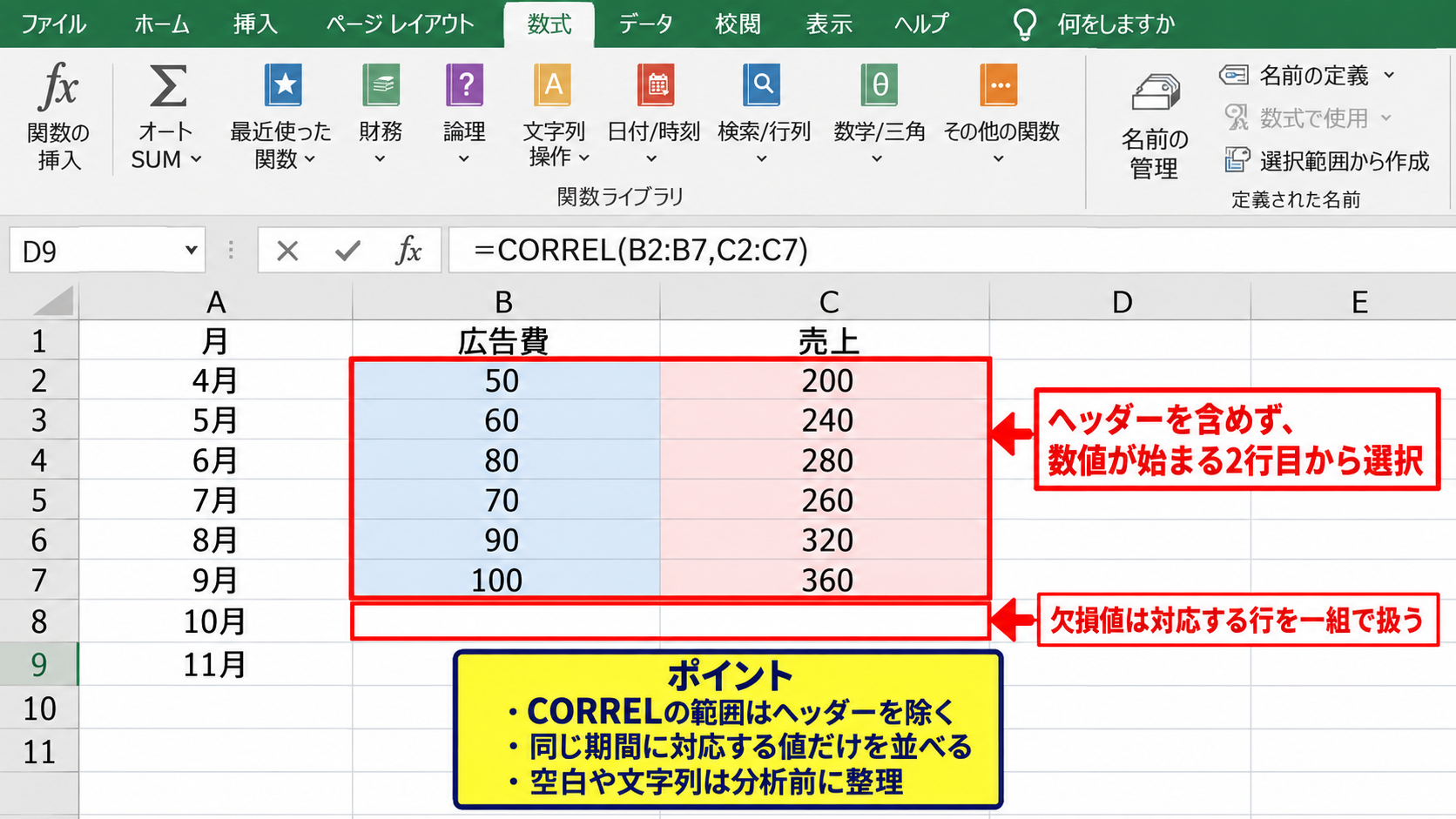Expand 名前の定義 dropdown arrow

coord(1389,76)
